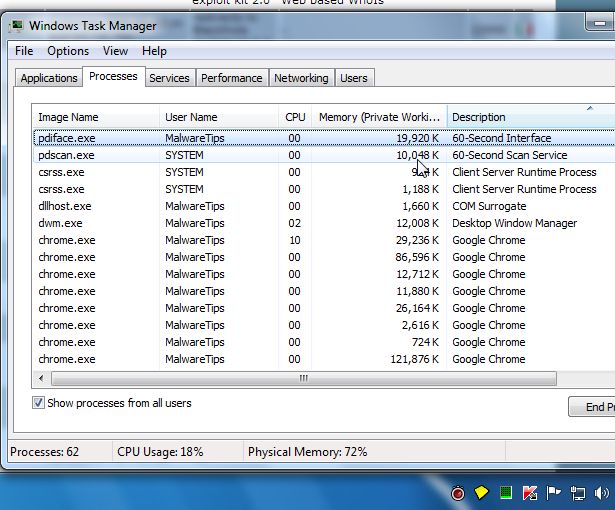This screenshot has width=615, height=510.
Task: Select the Processes tab
Action: 113,76
